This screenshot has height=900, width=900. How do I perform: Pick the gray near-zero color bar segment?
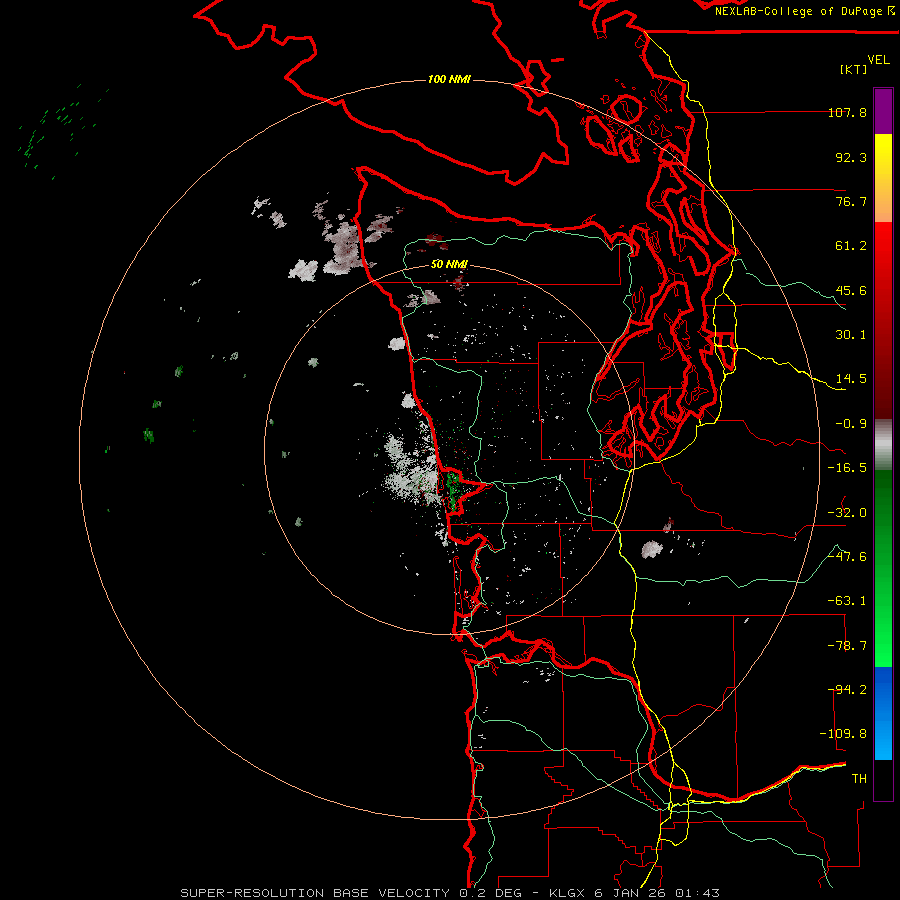[883, 445]
